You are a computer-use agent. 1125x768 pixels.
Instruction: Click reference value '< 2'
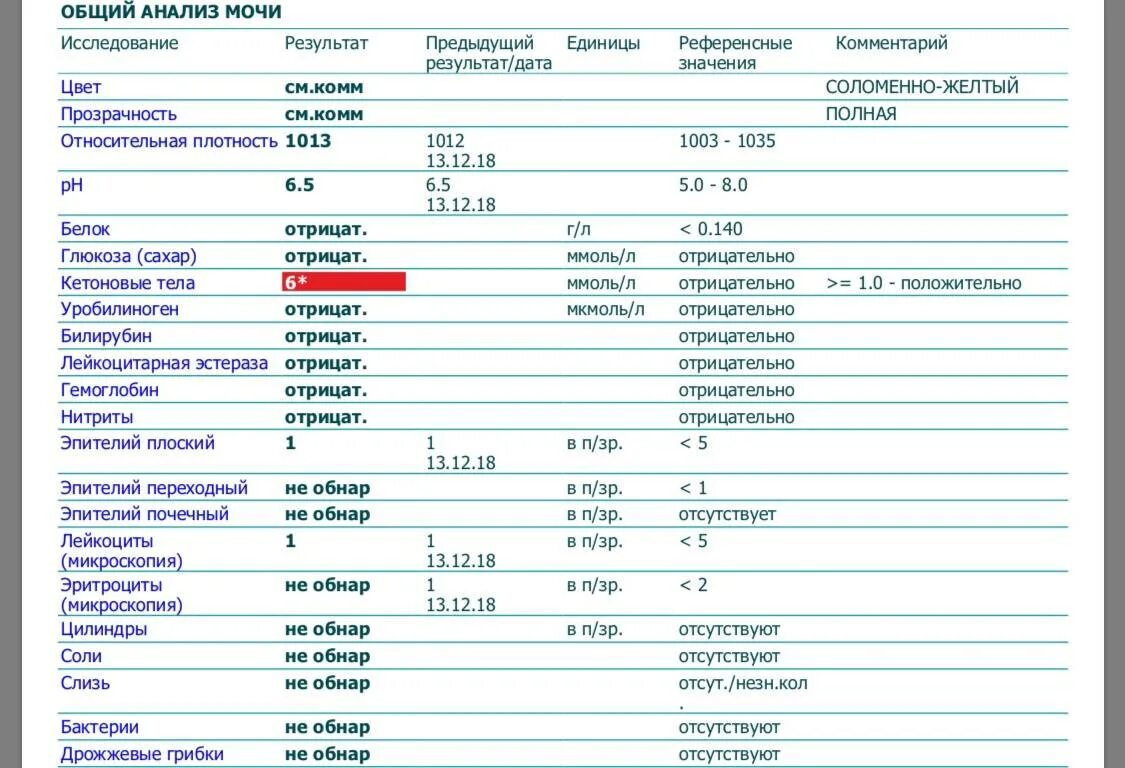[693, 585]
